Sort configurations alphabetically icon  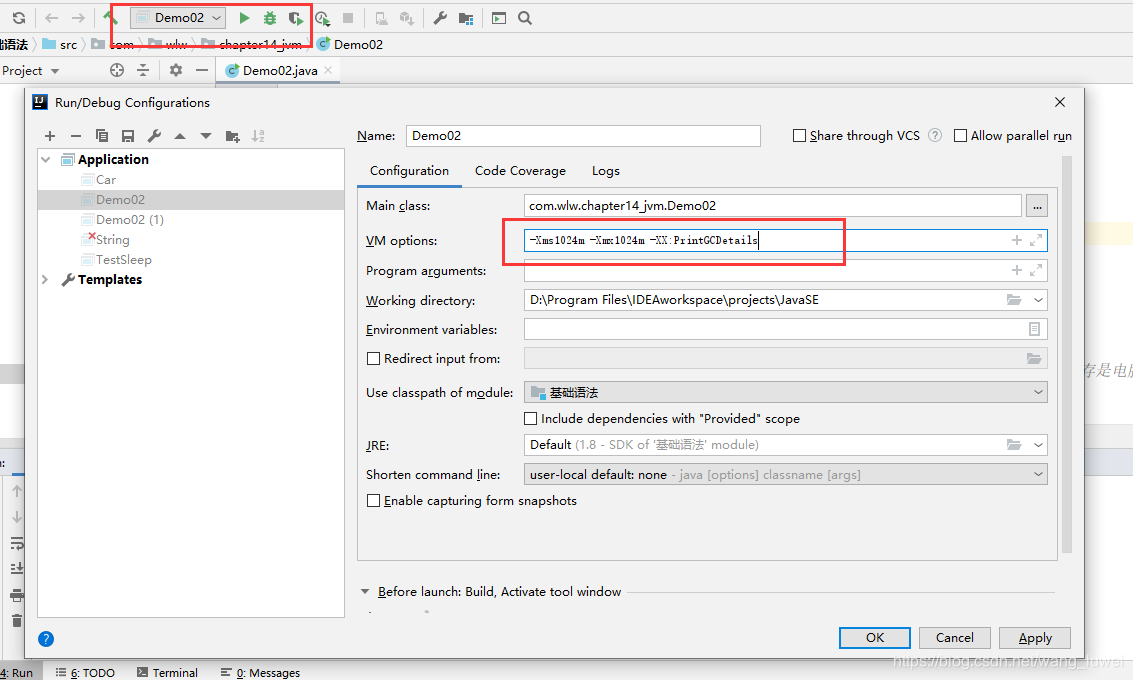pos(258,136)
